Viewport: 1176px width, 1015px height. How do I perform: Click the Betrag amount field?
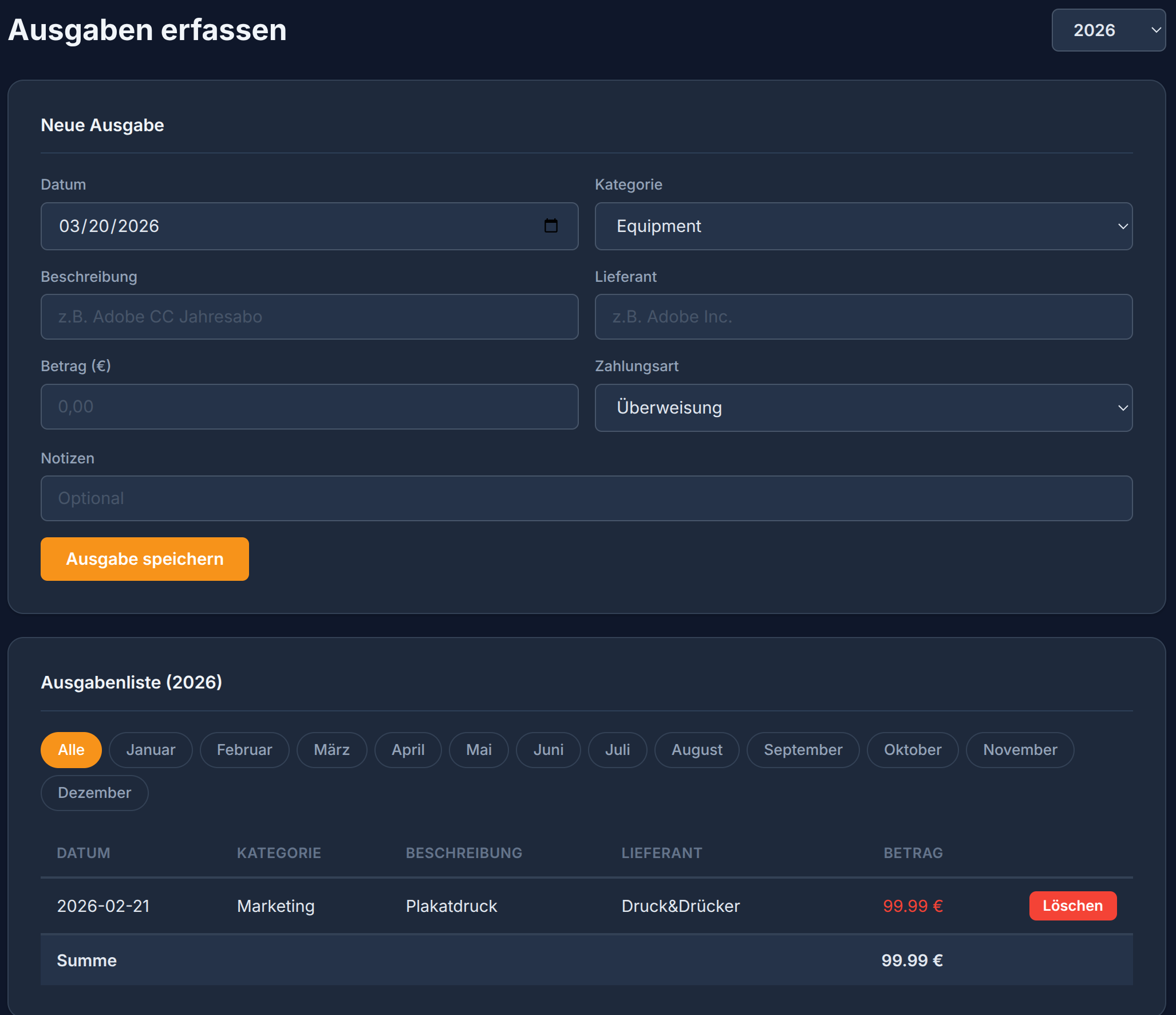pos(309,407)
